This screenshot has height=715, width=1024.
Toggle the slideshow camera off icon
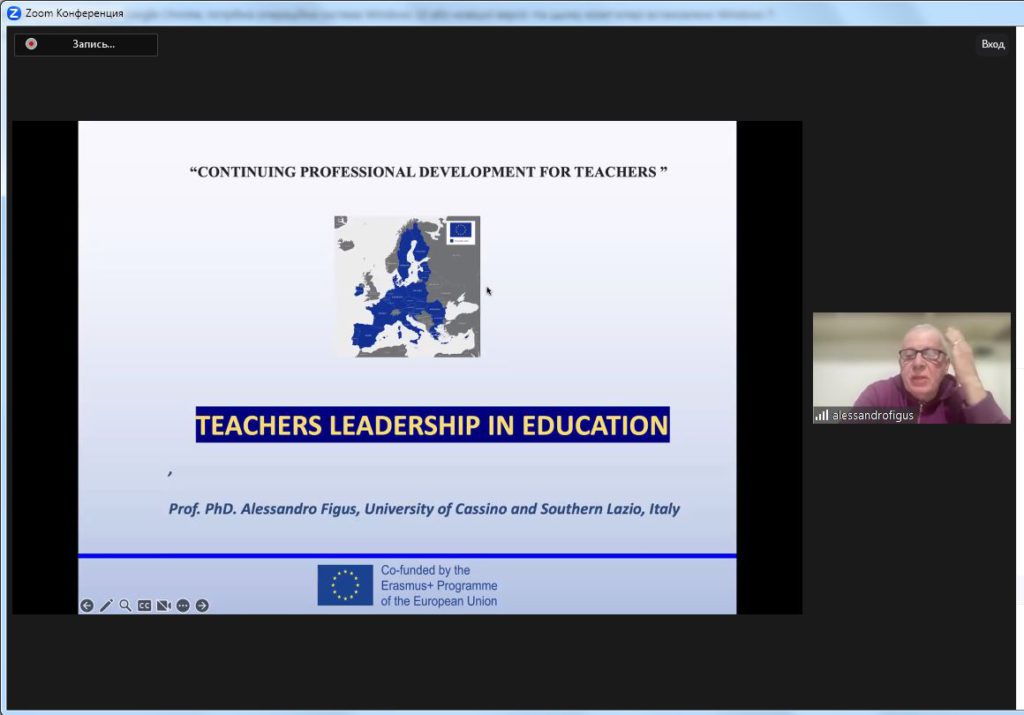pyautogui.click(x=164, y=605)
